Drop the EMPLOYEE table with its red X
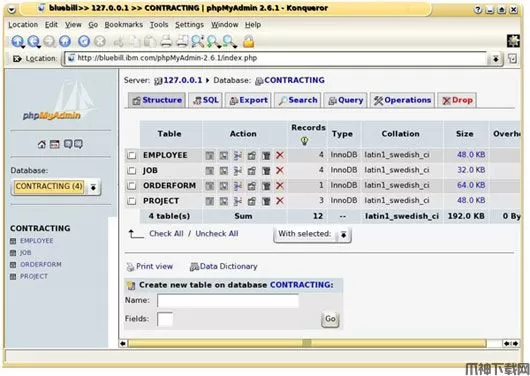 click(x=280, y=155)
